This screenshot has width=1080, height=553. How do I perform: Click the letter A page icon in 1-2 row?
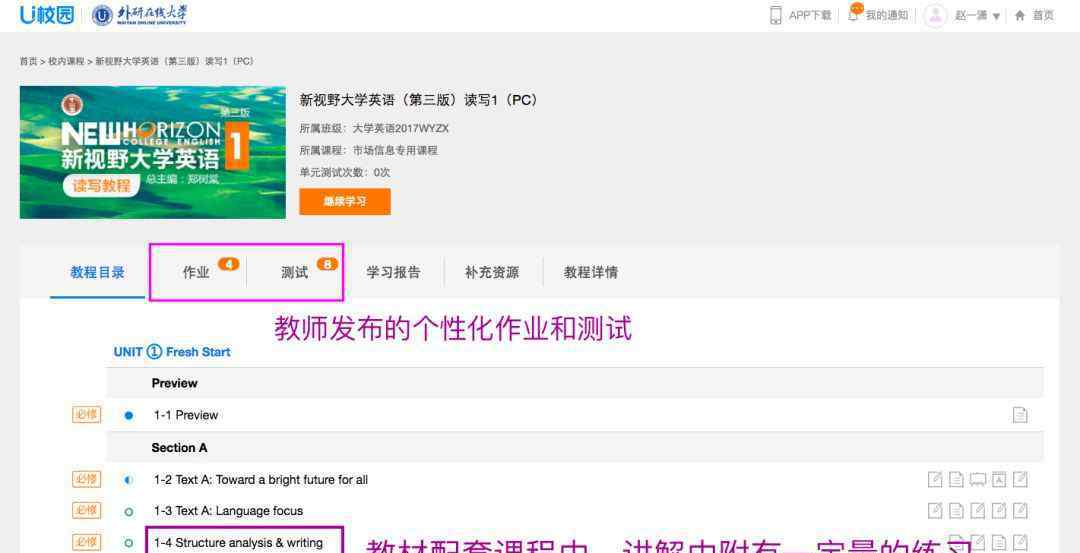(999, 479)
